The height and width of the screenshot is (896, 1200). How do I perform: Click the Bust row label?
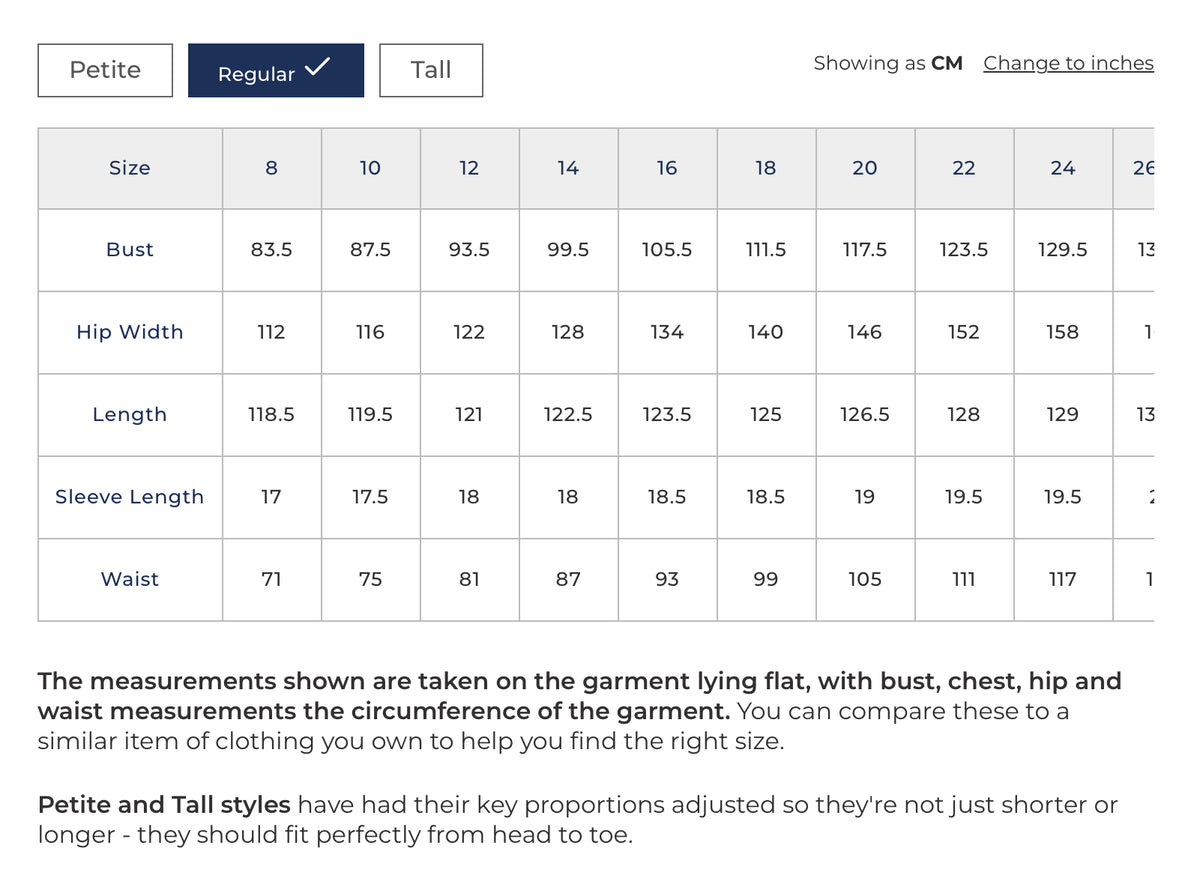click(130, 250)
